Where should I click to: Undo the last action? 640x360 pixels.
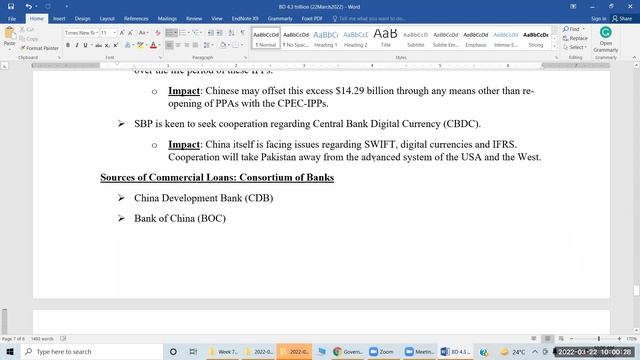click(28, 7)
